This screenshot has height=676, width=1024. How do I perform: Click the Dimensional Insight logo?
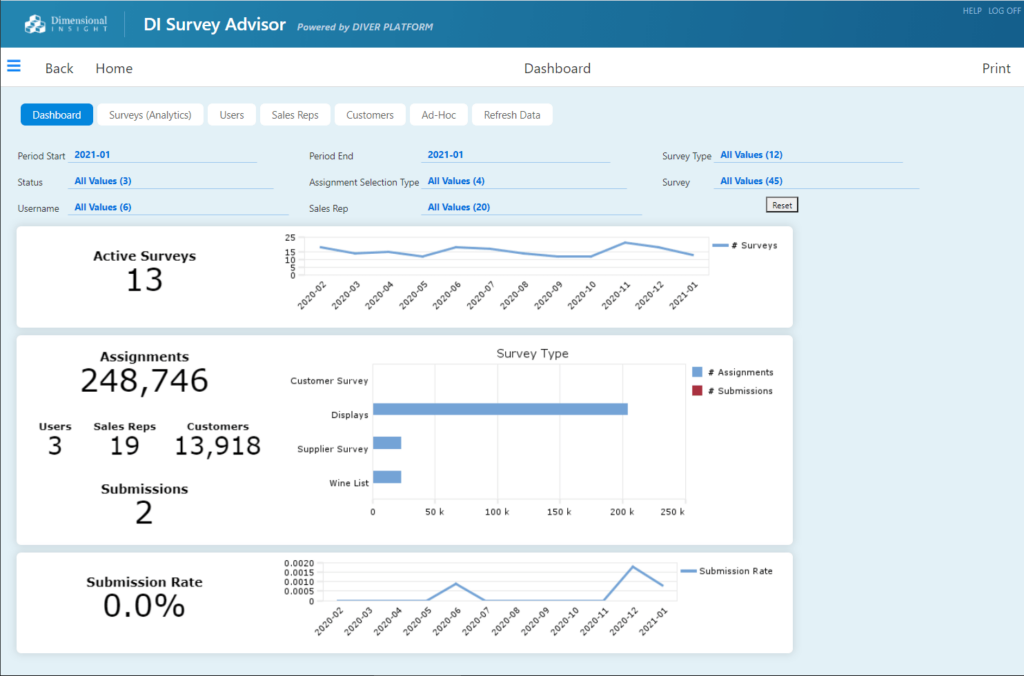pos(66,24)
